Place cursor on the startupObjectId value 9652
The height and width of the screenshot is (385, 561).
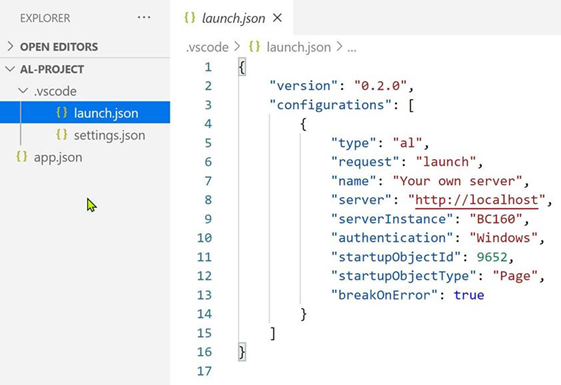[x=492, y=257]
